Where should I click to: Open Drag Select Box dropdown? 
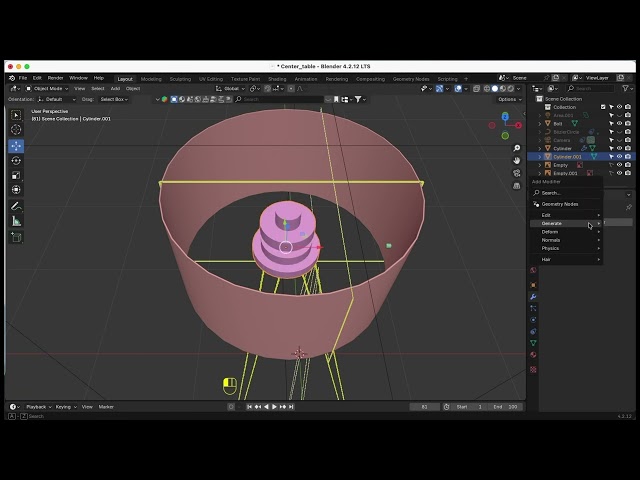[114, 99]
